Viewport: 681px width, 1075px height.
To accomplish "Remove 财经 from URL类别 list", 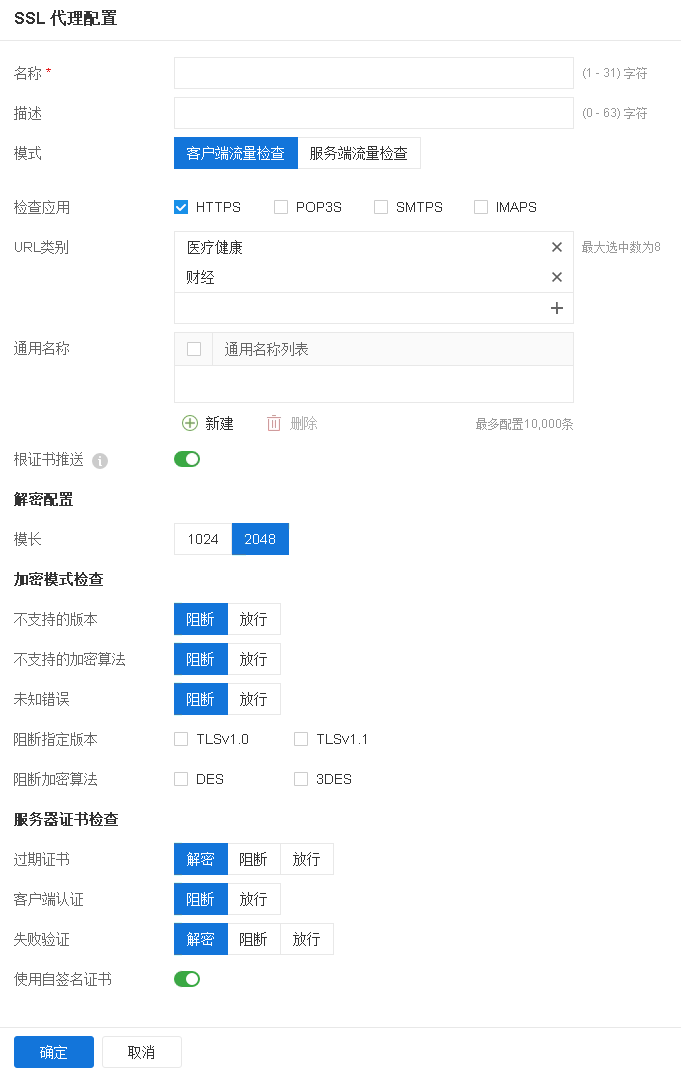I will point(557,277).
